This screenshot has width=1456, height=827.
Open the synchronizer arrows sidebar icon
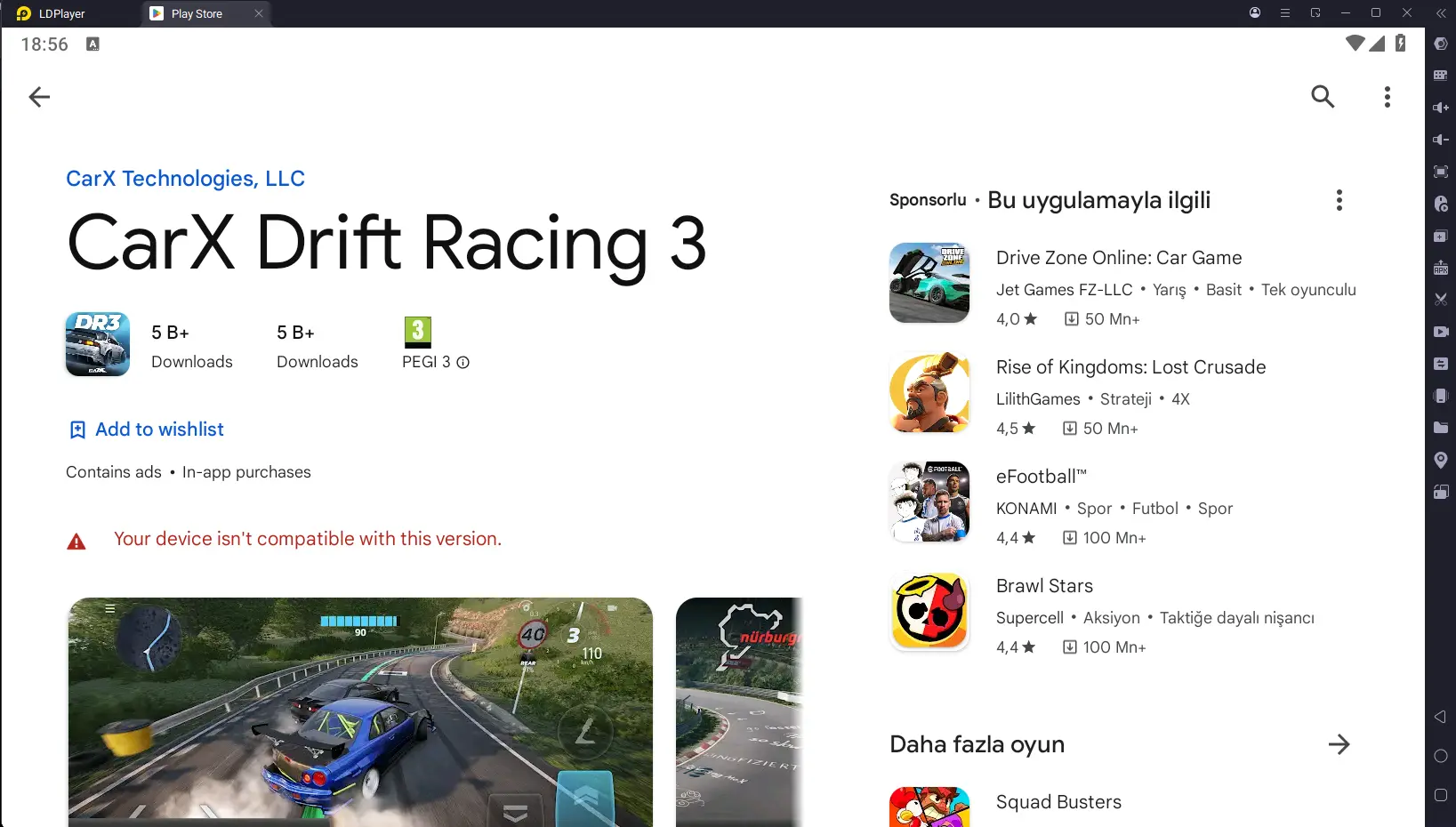click(x=1441, y=364)
